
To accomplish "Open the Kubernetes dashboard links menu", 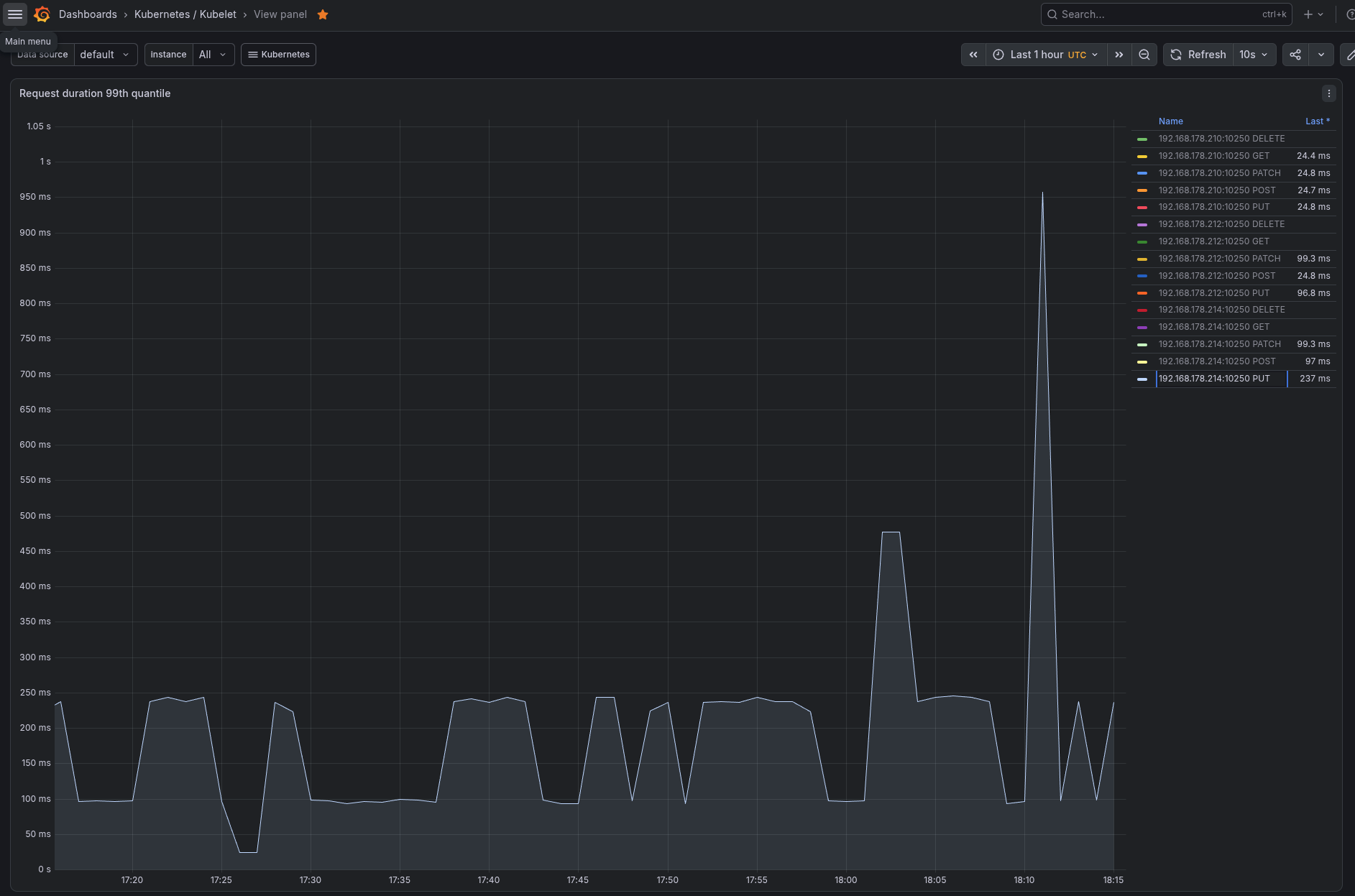I will [x=278, y=55].
